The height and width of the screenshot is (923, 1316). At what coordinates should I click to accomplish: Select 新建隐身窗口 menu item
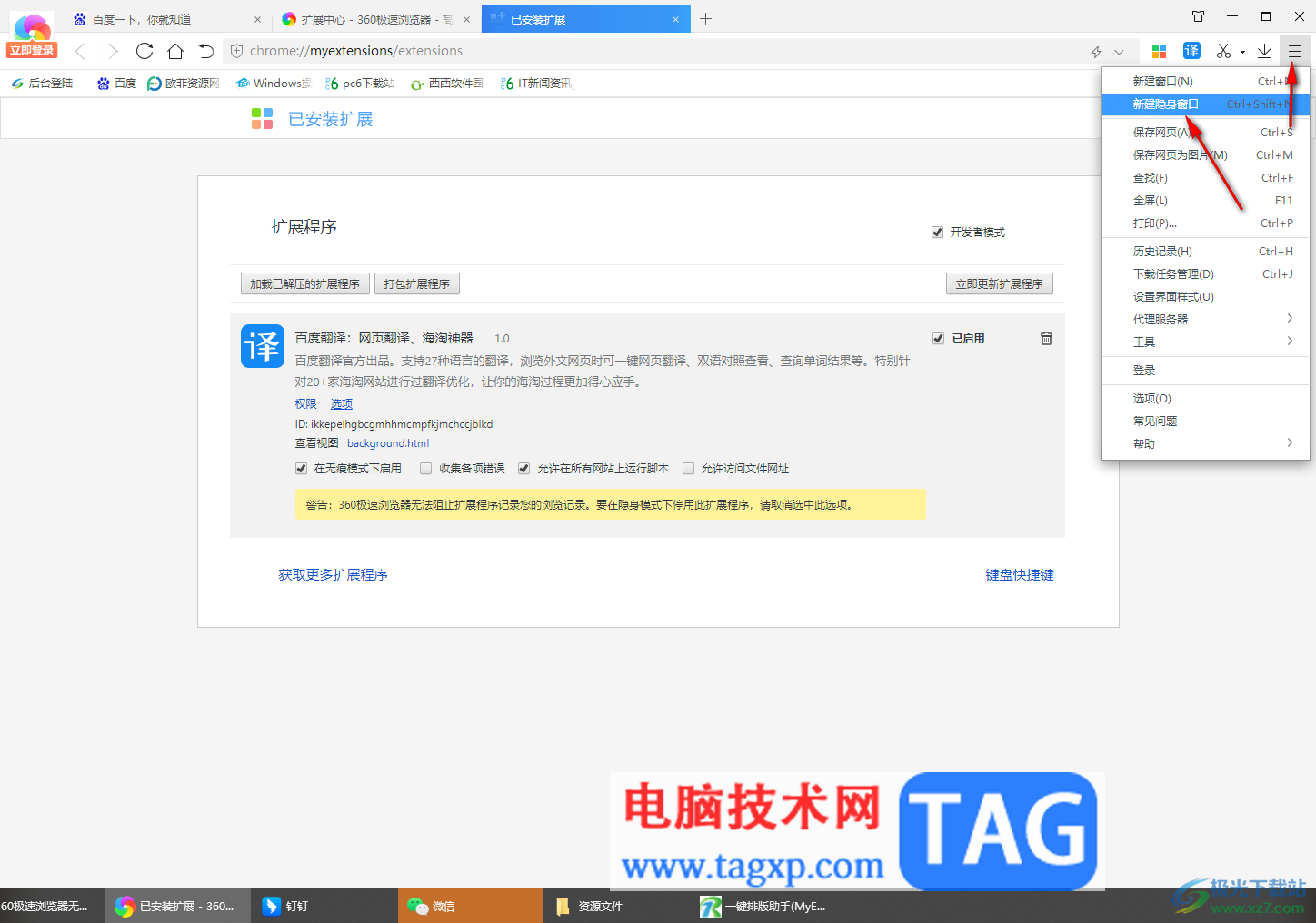(x=1205, y=104)
